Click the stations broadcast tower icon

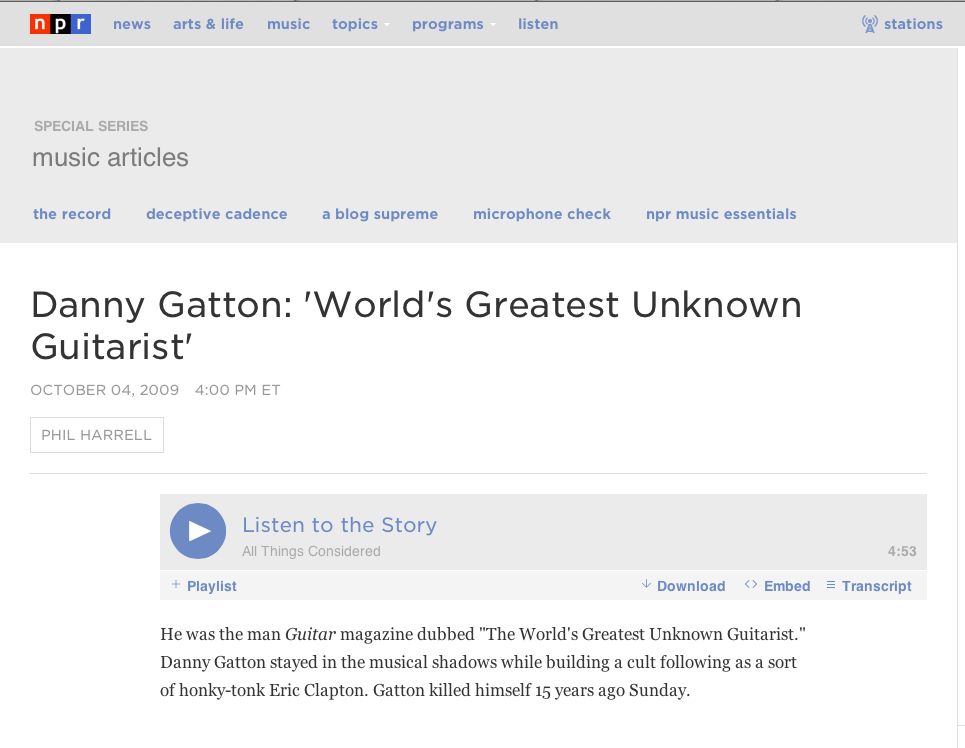(x=870, y=24)
